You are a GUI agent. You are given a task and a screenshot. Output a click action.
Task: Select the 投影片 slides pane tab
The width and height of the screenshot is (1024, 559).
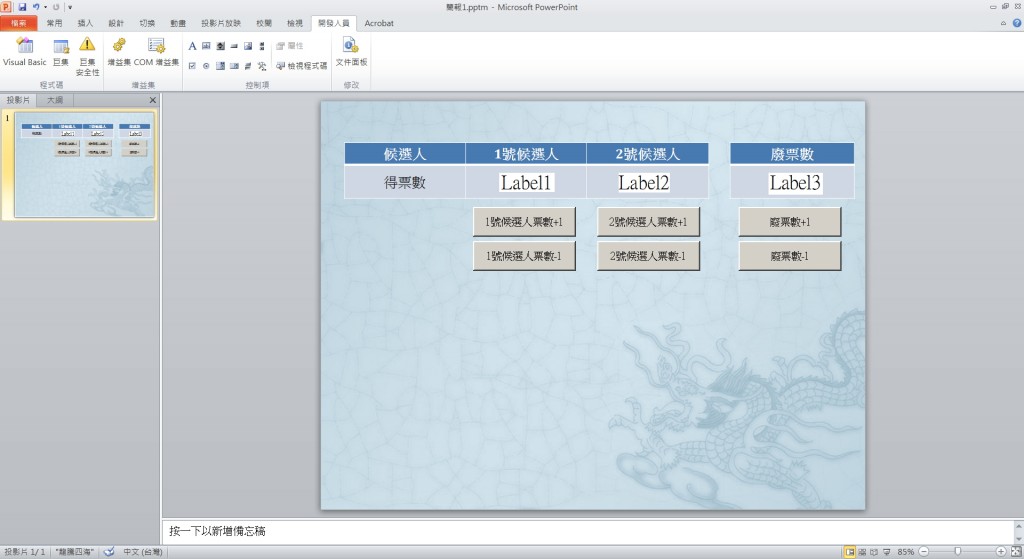click(18, 100)
